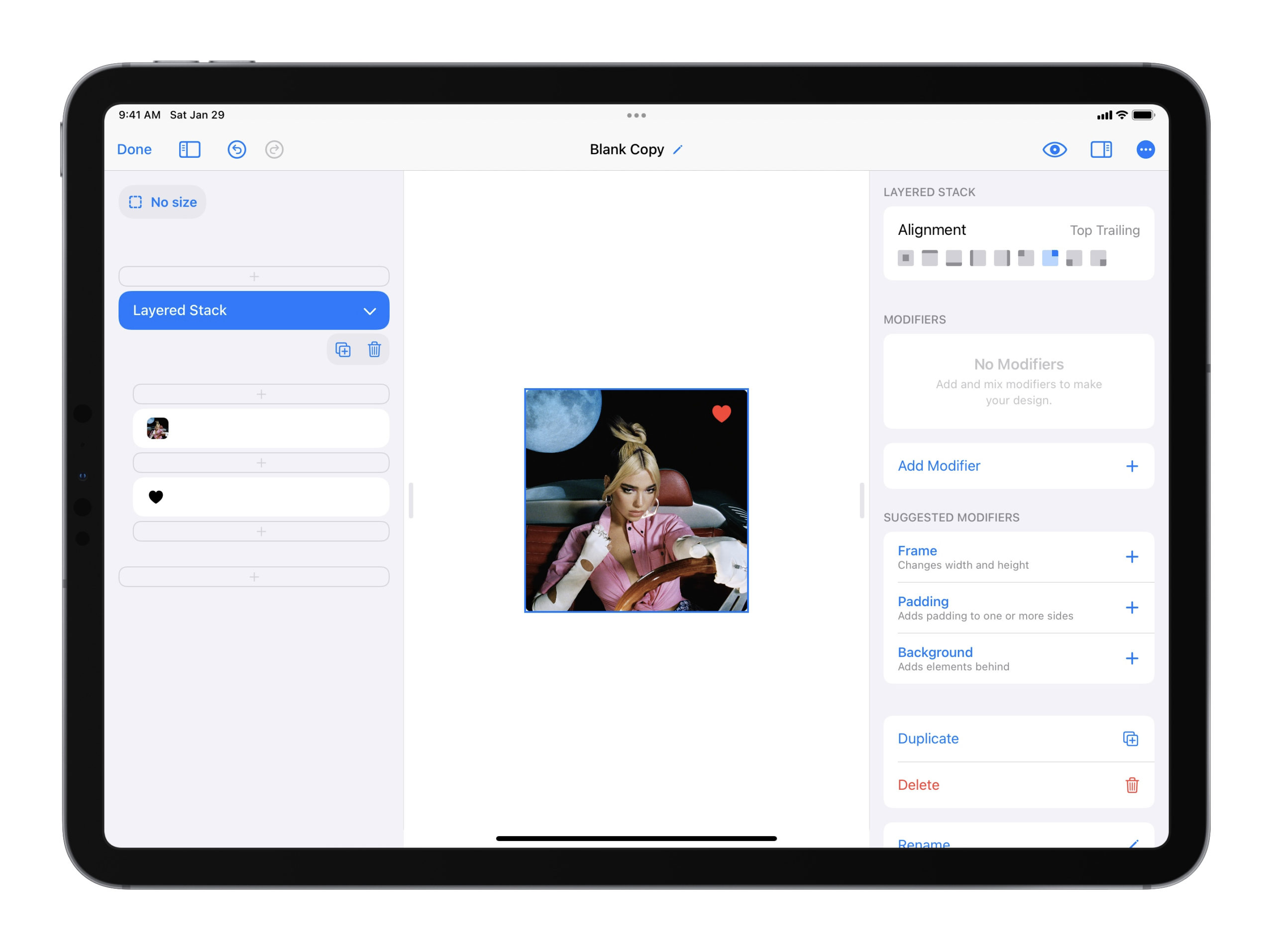Viewport: 1274px width, 952px height.
Task: Select top leading alignment option
Action: (x=1026, y=258)
